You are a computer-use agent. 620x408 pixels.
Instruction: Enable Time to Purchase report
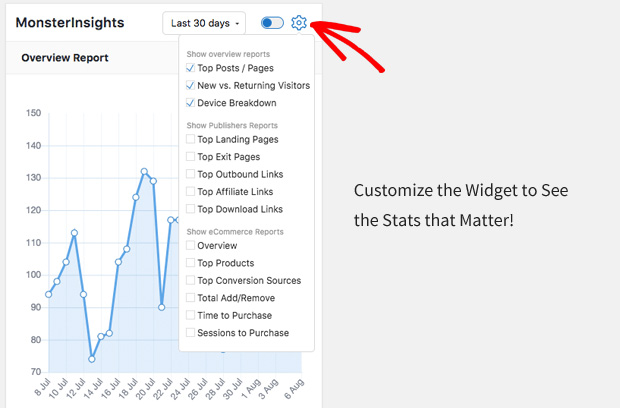click(x=190, y=315)
